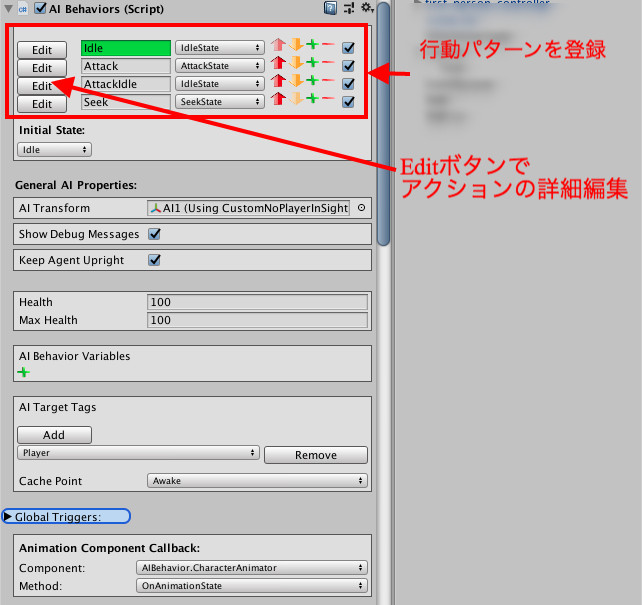Open component gear settings menu

(367, 8)
